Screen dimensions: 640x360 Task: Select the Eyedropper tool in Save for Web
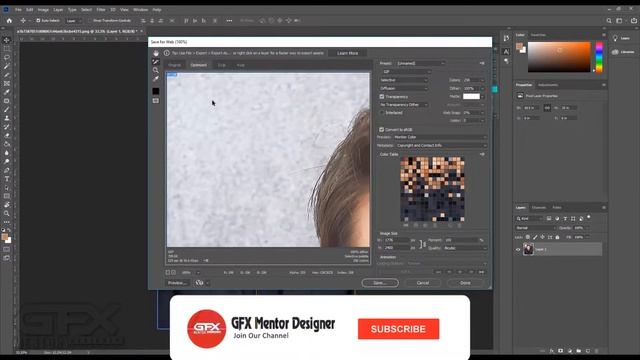(x=156, y=79)
